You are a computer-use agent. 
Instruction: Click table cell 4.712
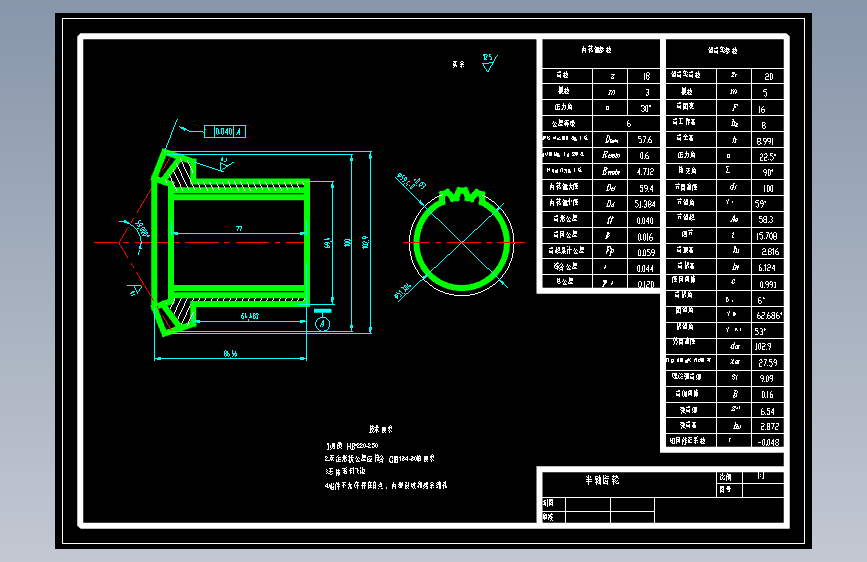point(645,172)
